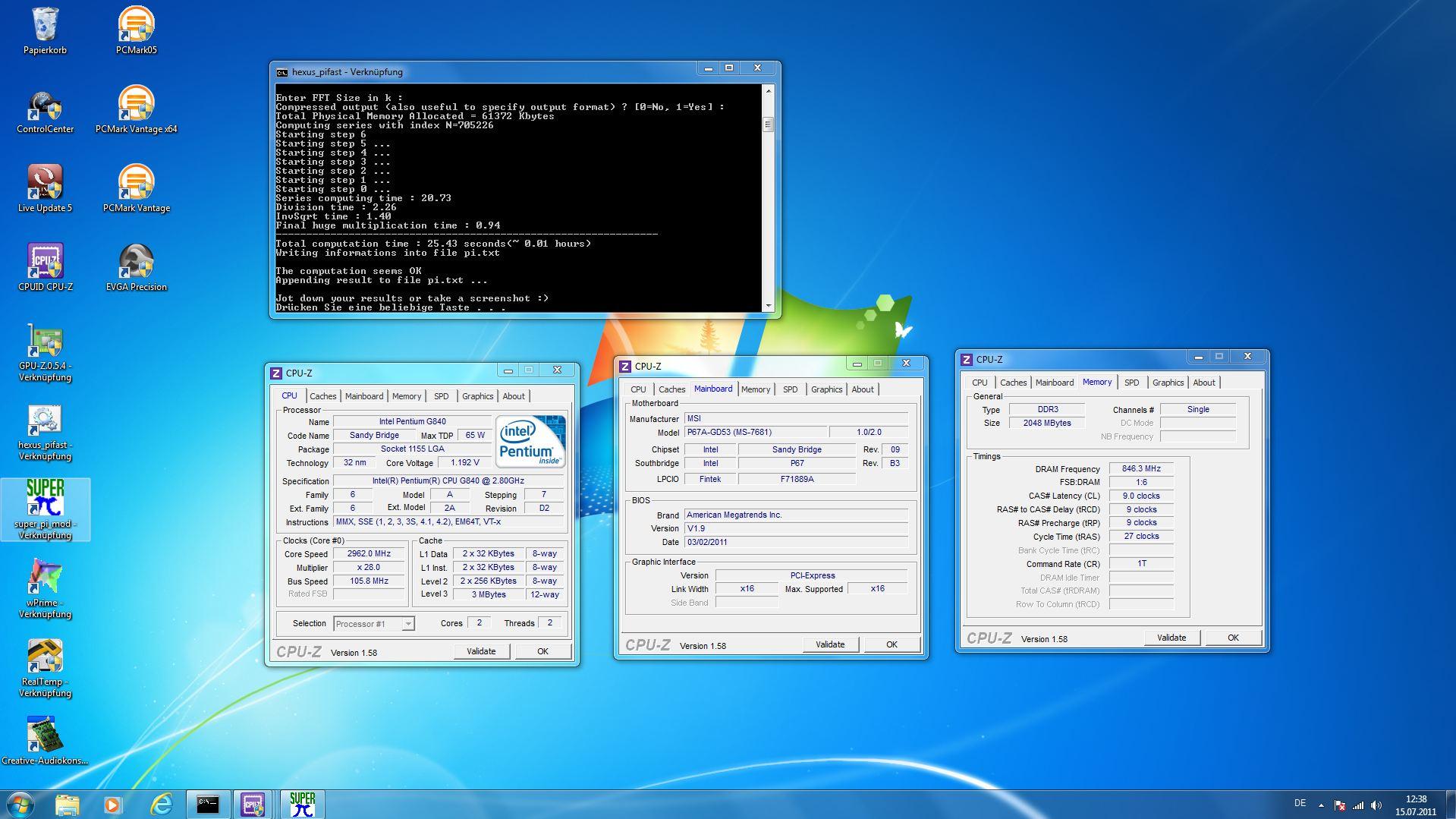Show hidden tray icons arrow

(x=1321, y=805)
